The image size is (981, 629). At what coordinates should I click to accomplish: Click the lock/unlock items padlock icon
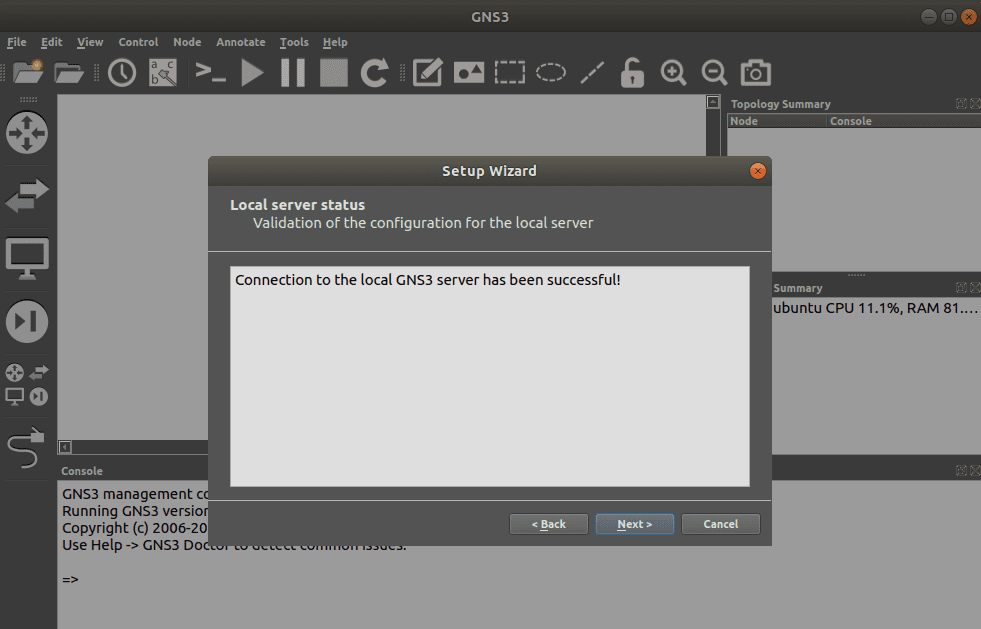pos(633,73)
